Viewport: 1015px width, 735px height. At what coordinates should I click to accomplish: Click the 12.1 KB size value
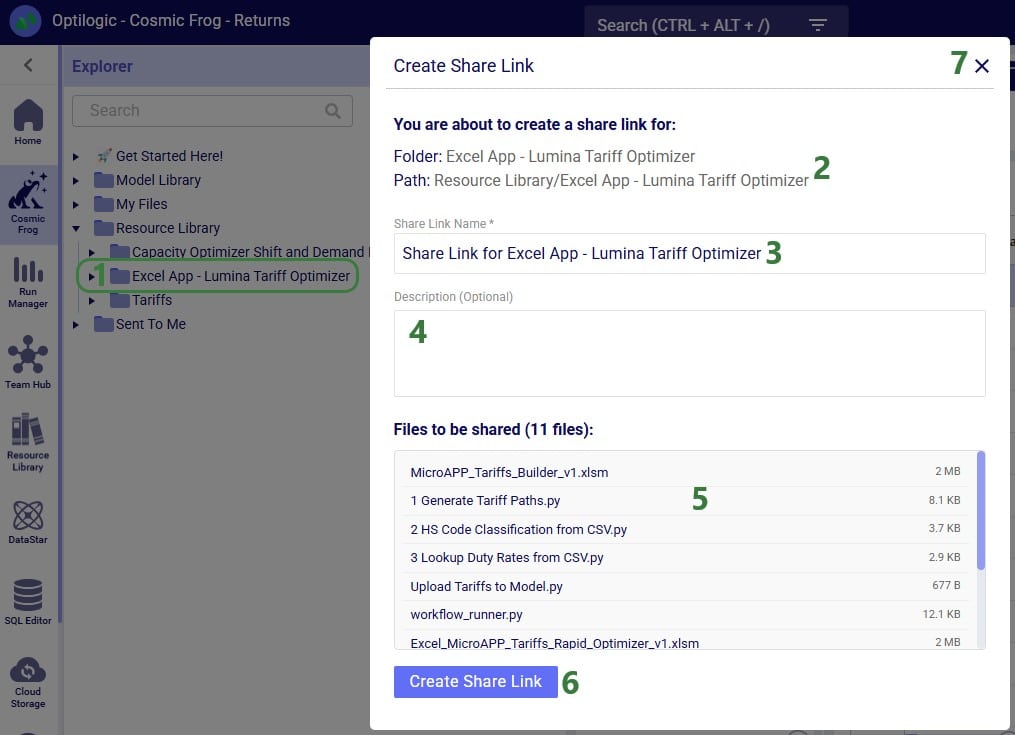(x=941, y=614)
